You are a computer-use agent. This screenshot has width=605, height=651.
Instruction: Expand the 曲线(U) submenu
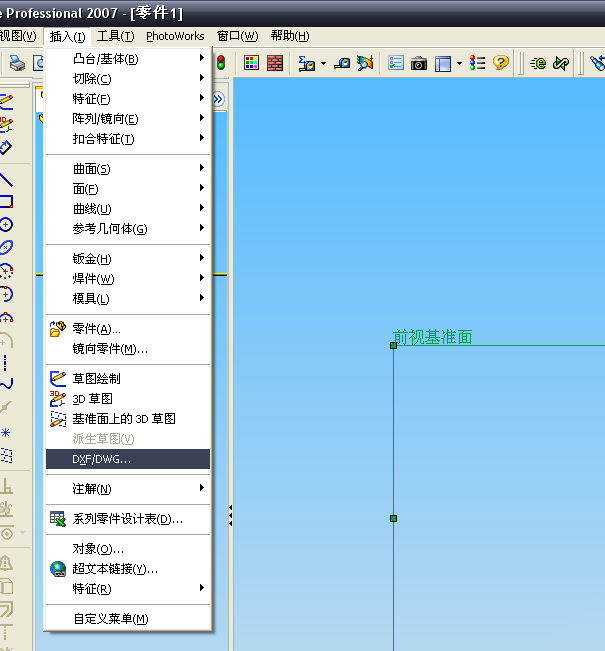(x=127, y=208)
